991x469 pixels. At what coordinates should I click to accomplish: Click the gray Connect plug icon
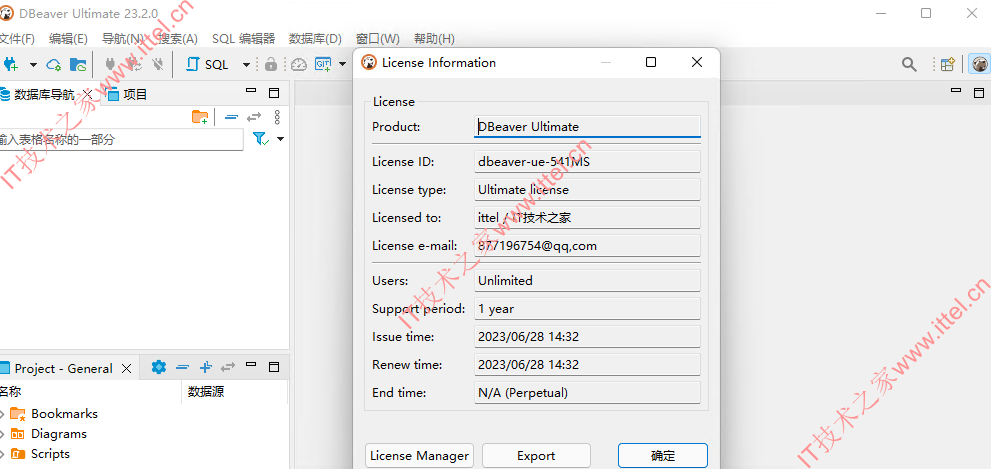pyautogui.click(x=110, y=64)
